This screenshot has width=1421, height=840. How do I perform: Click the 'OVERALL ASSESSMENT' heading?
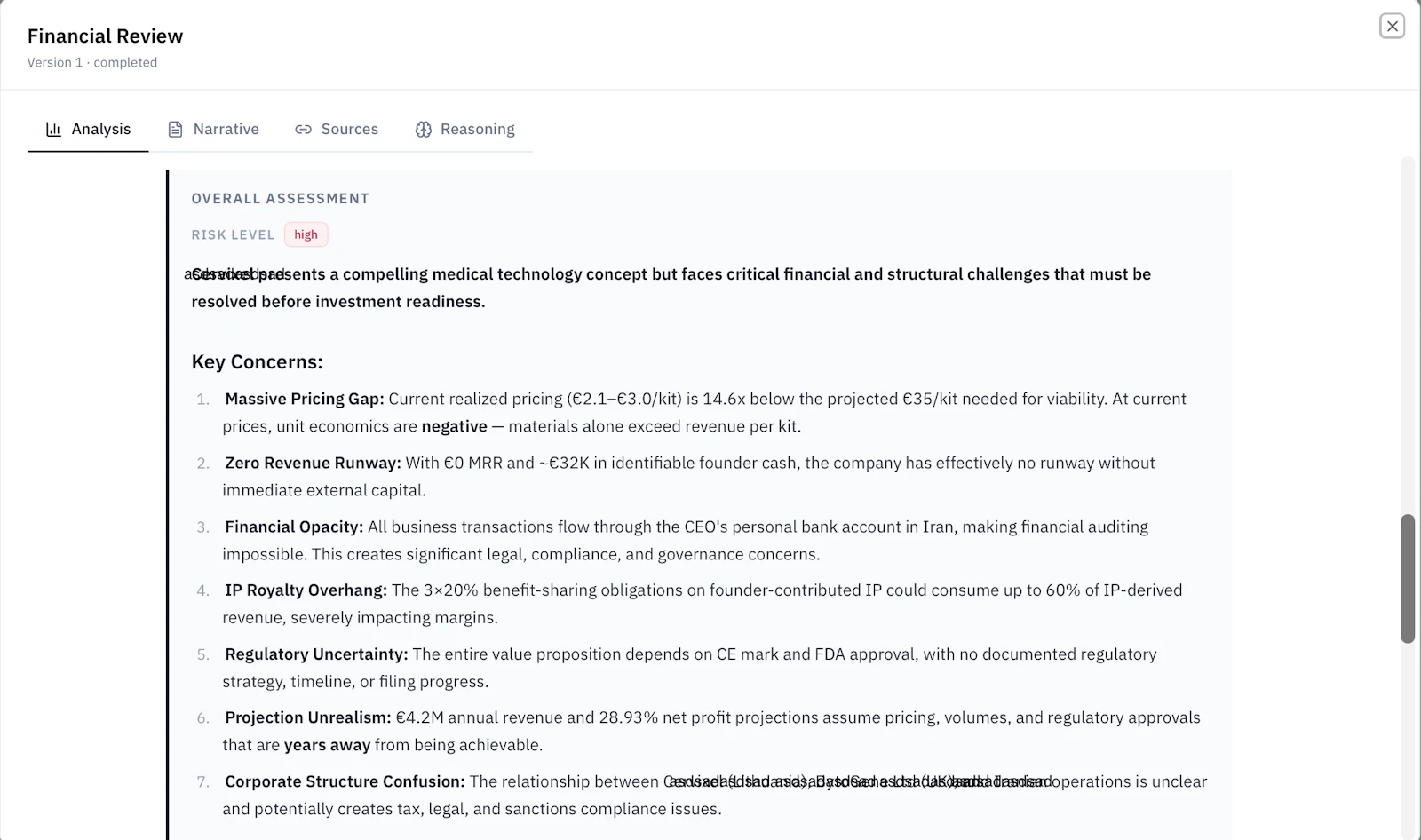click(x=281, y=199)
